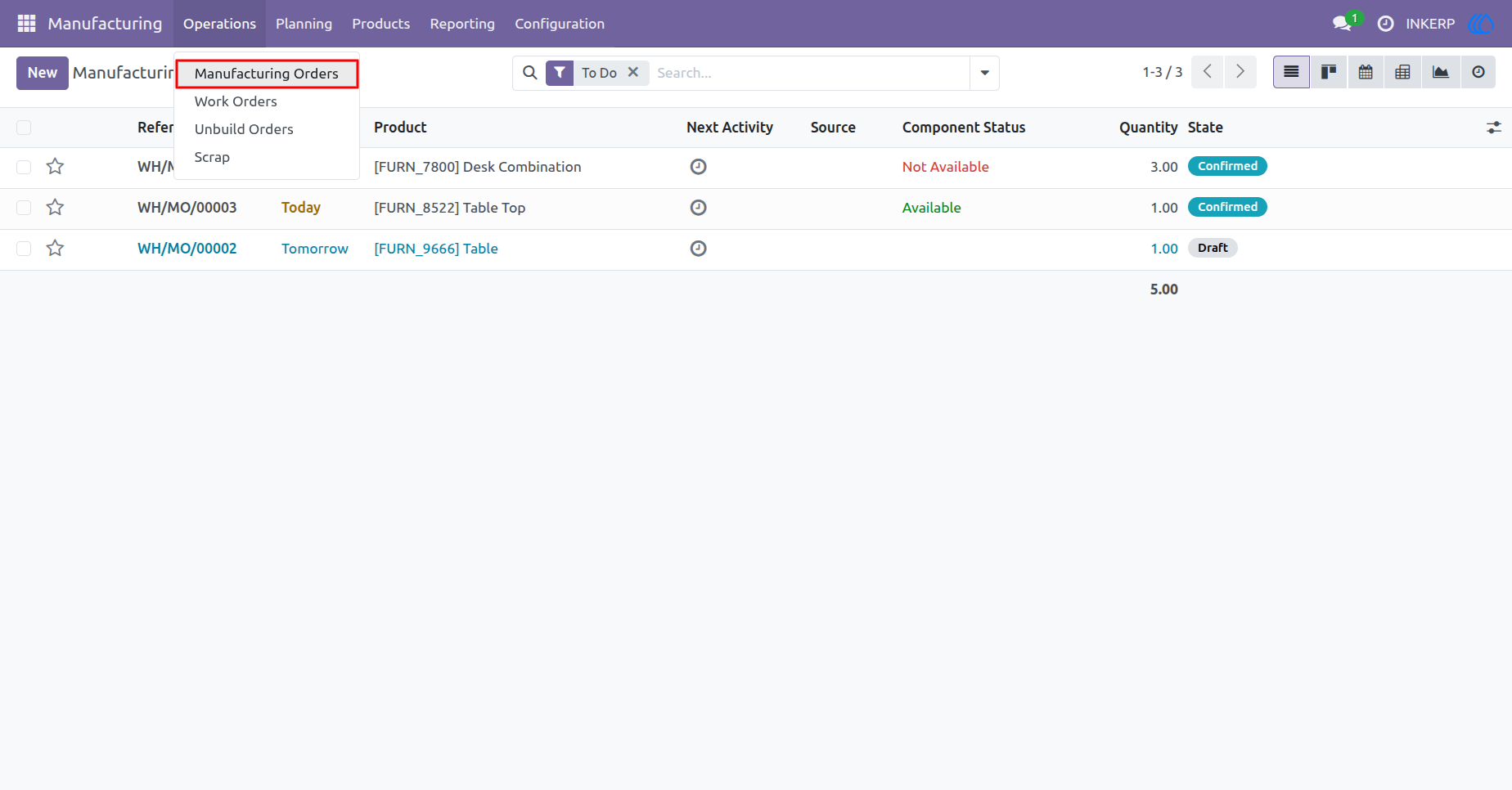This screenshot has height=790, width=1512.
Task: Open the Products menu
Action: (380, 24)
